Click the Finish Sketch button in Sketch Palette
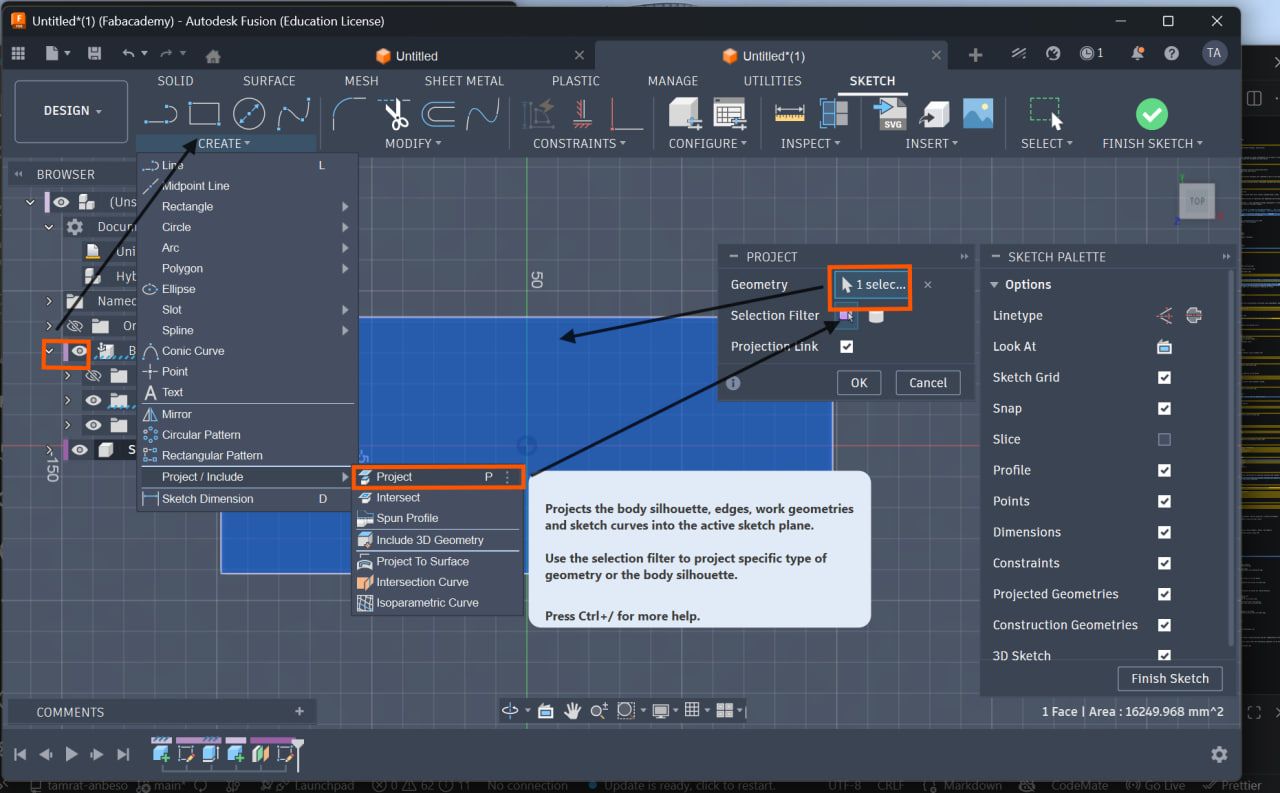The width and height of the screenshot is (1280, 793). tap(1170, 679)
